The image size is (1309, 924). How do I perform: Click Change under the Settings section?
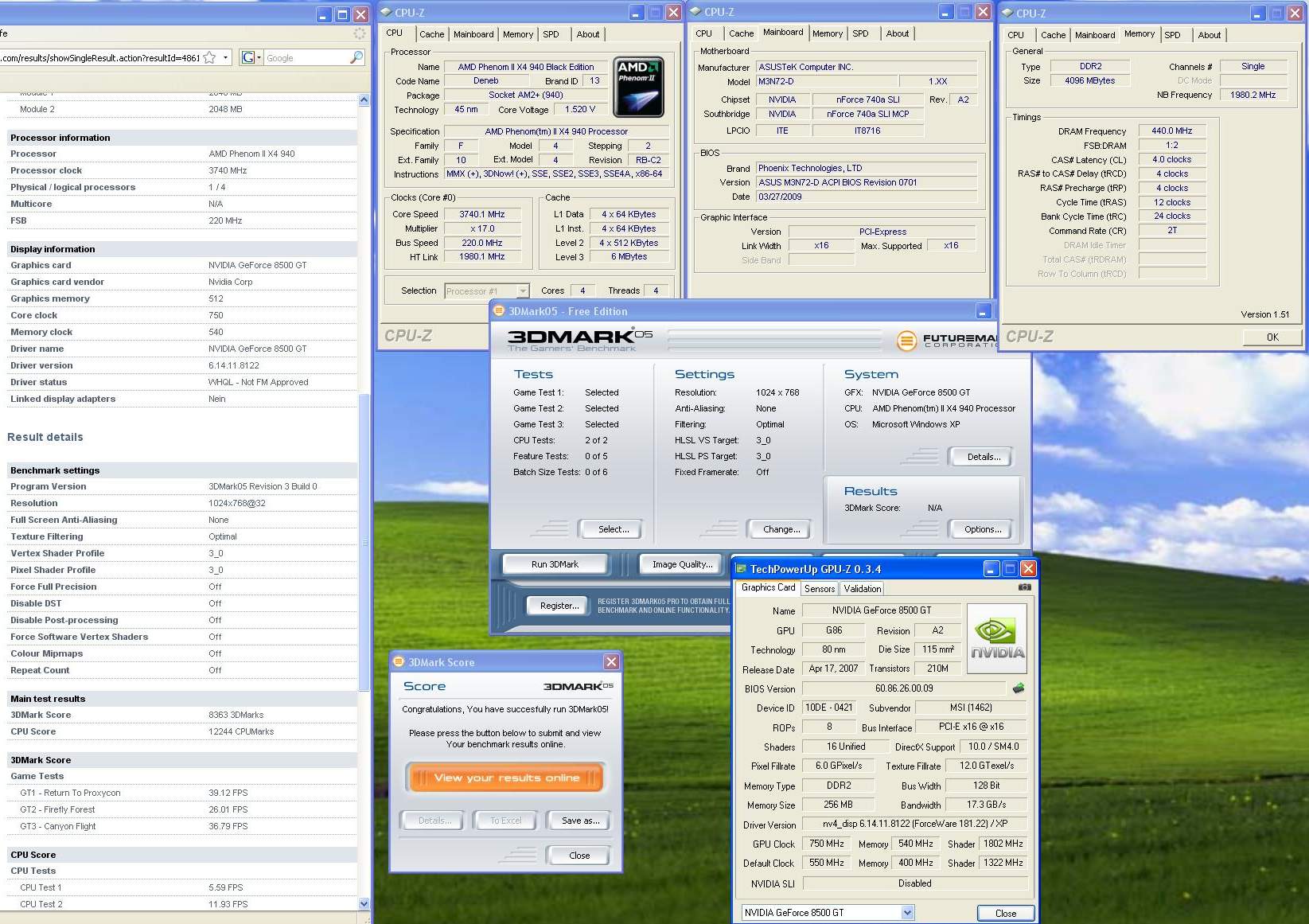click(781, 529)
